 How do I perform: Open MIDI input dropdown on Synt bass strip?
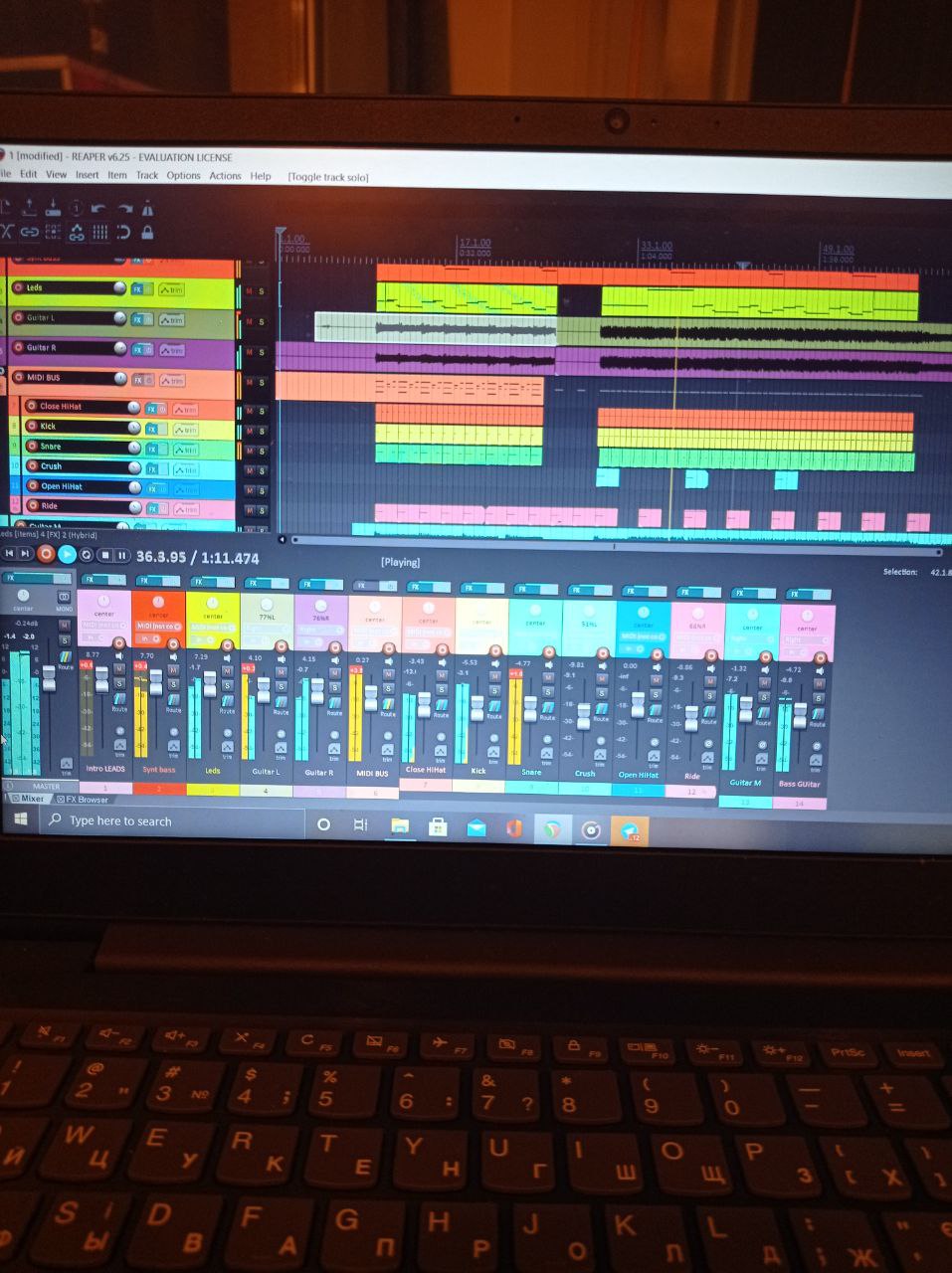159,626
